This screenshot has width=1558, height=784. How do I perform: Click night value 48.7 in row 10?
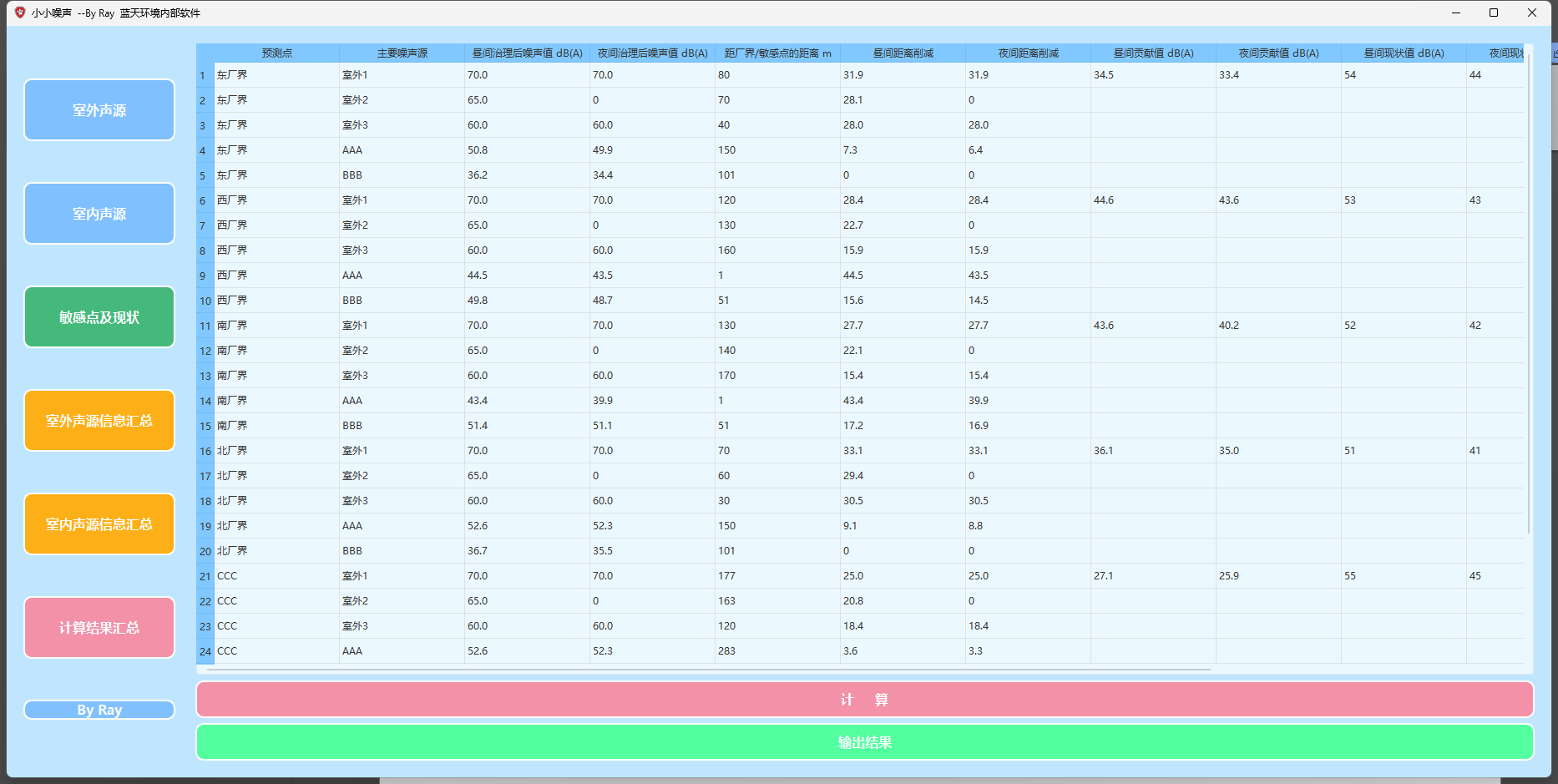click(x=652, y=301)
